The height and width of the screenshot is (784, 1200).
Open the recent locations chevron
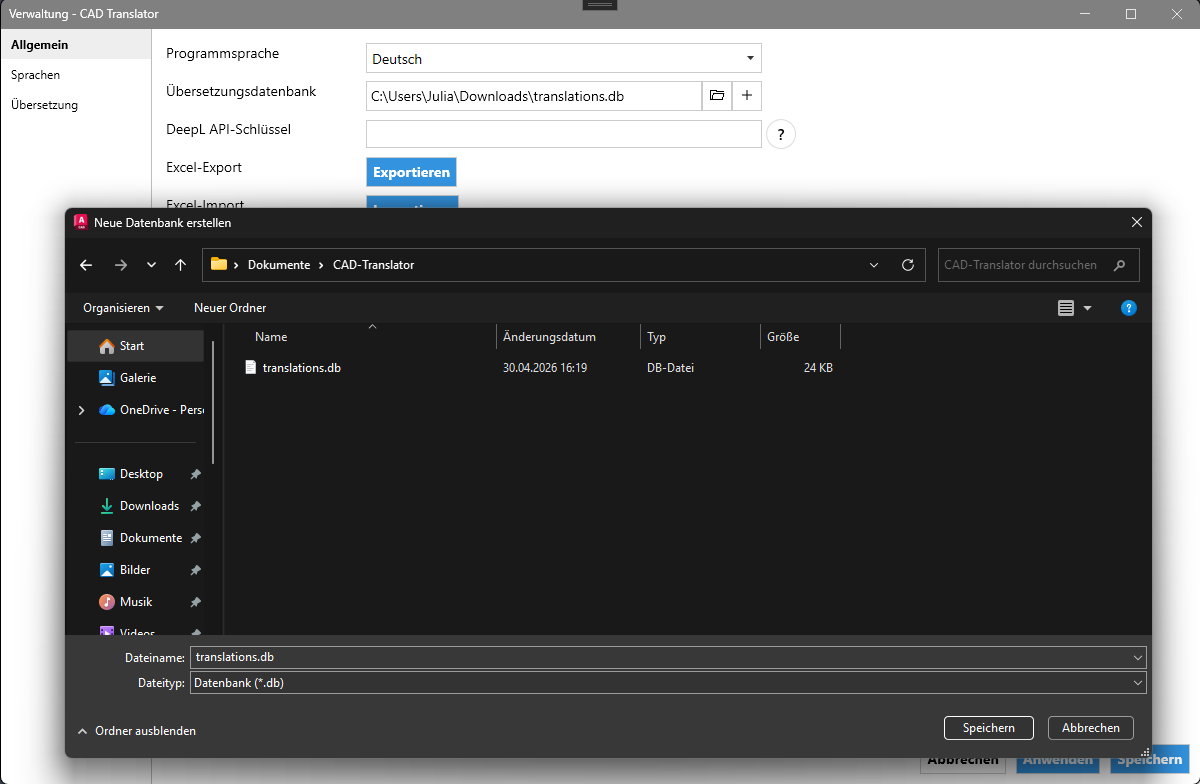tap(151, 265)
